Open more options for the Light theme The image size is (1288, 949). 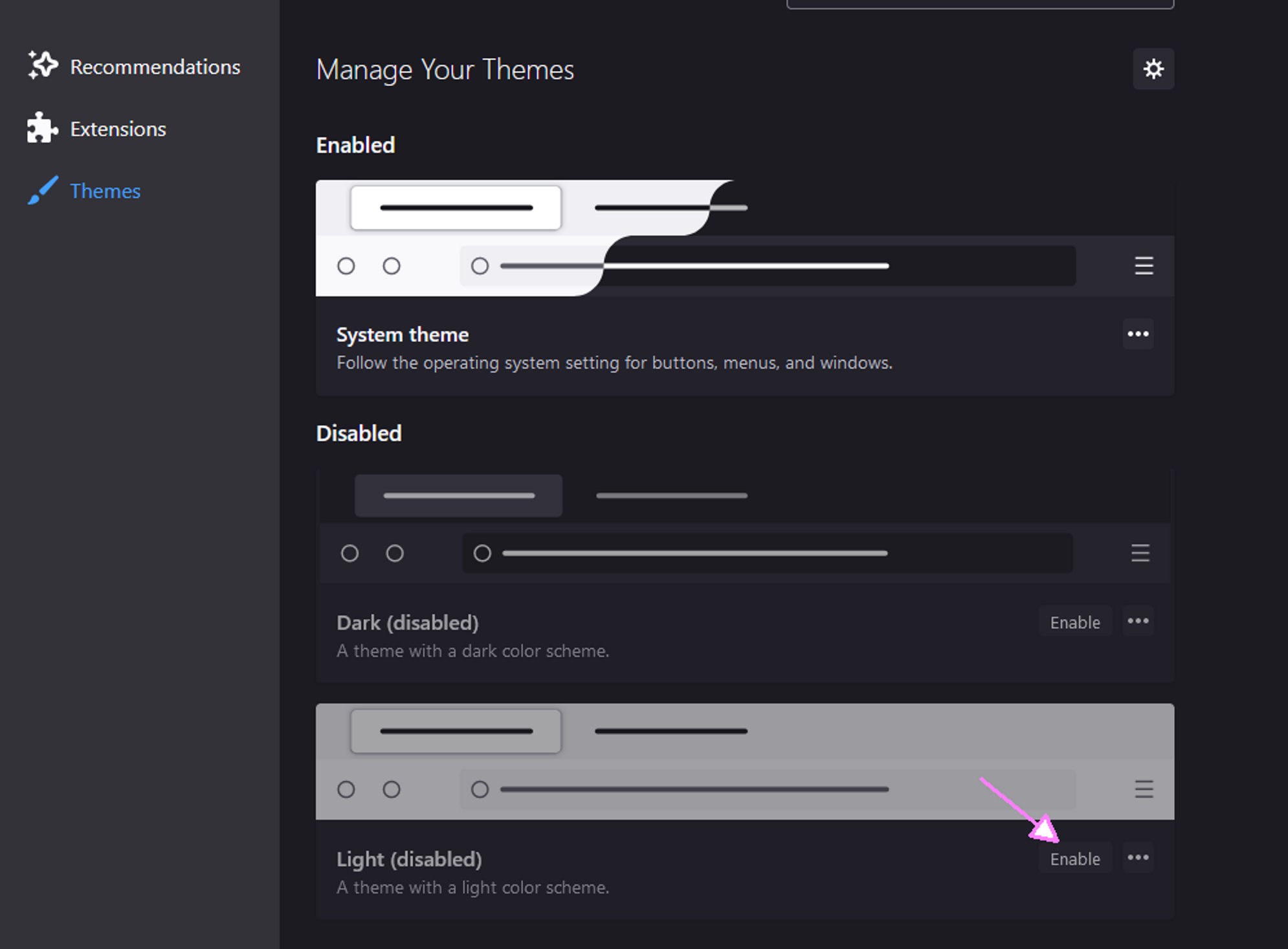pos(1137,858)
